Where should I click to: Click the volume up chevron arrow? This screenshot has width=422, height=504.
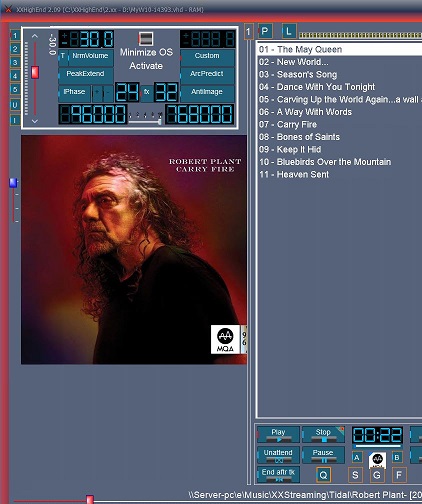(x=35, y=36)
